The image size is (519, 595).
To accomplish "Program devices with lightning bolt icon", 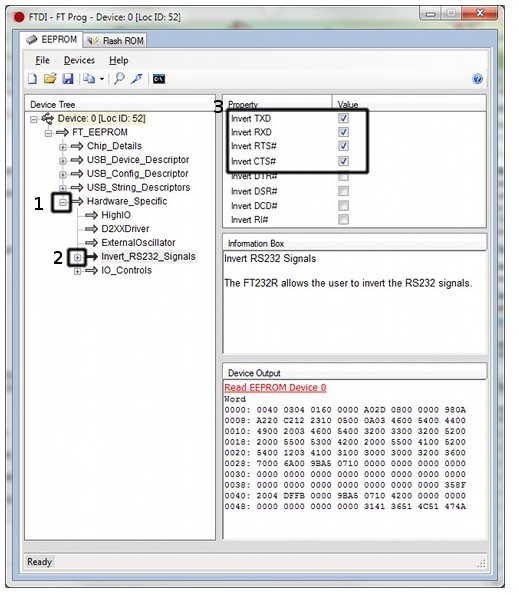I will tap(137, 79).
